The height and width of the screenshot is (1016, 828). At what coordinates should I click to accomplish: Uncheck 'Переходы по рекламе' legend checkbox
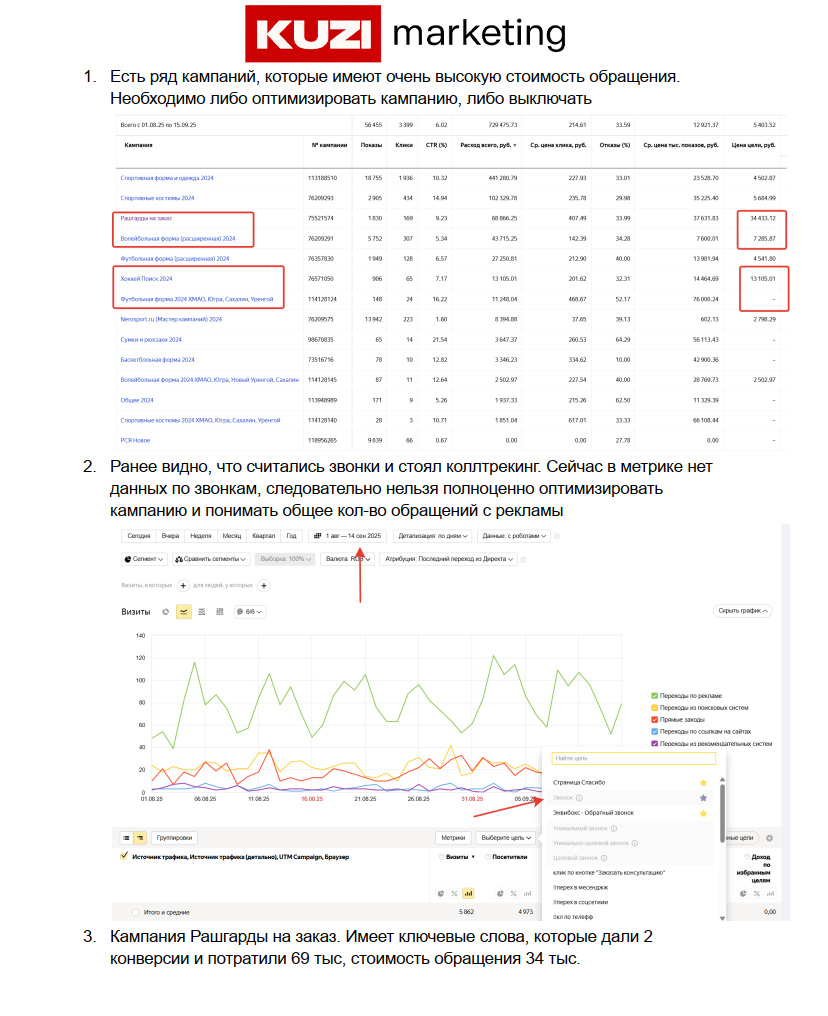[x=654, y=696]
